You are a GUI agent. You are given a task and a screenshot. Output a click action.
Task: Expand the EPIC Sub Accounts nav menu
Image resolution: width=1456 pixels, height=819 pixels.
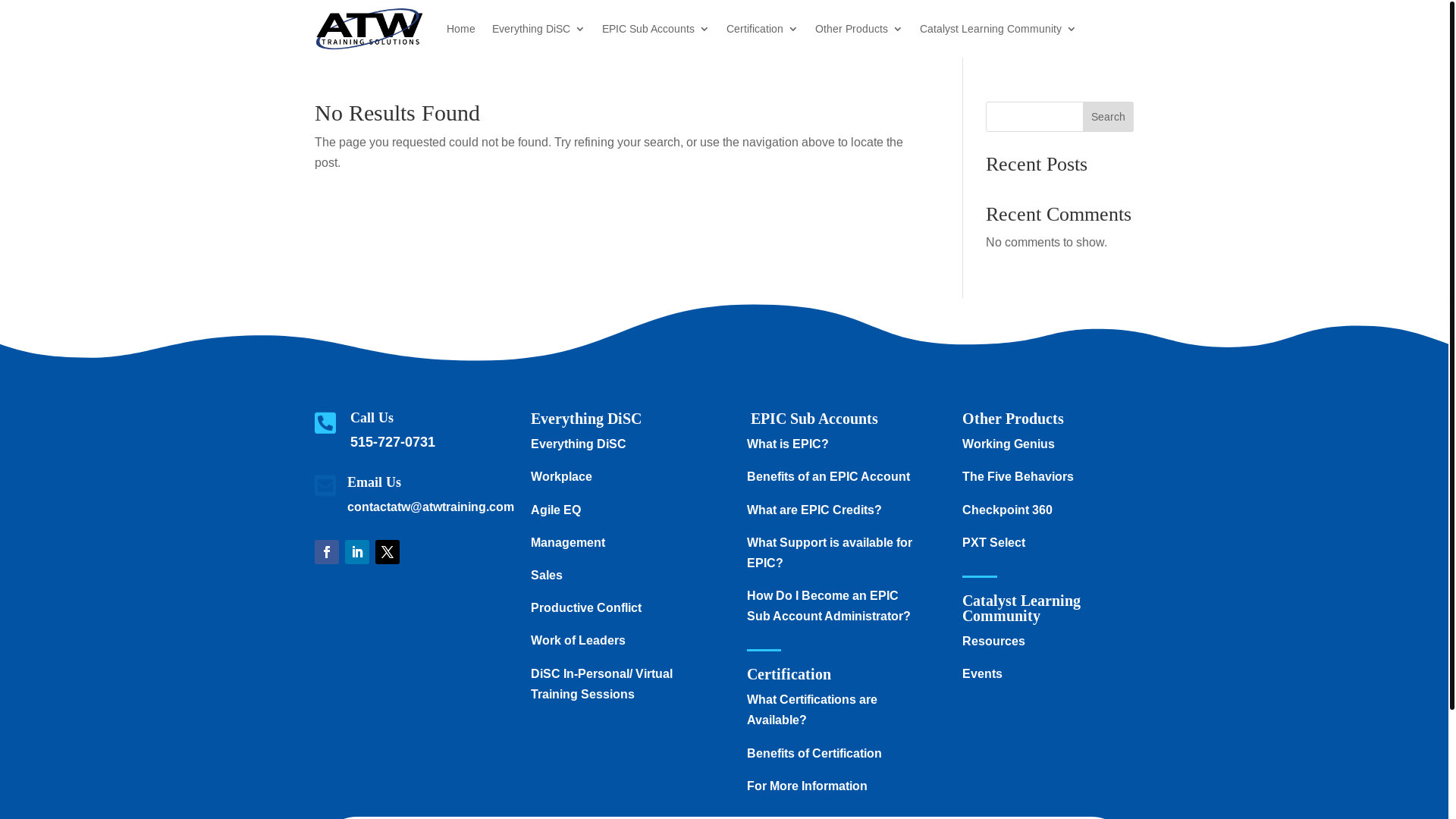tap(656, 29)
